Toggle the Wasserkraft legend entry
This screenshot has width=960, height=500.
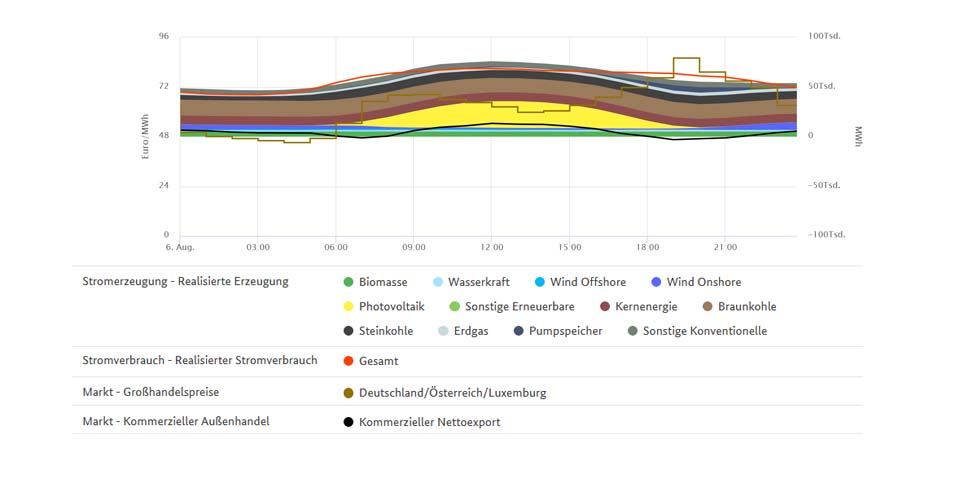coord(471,282)
